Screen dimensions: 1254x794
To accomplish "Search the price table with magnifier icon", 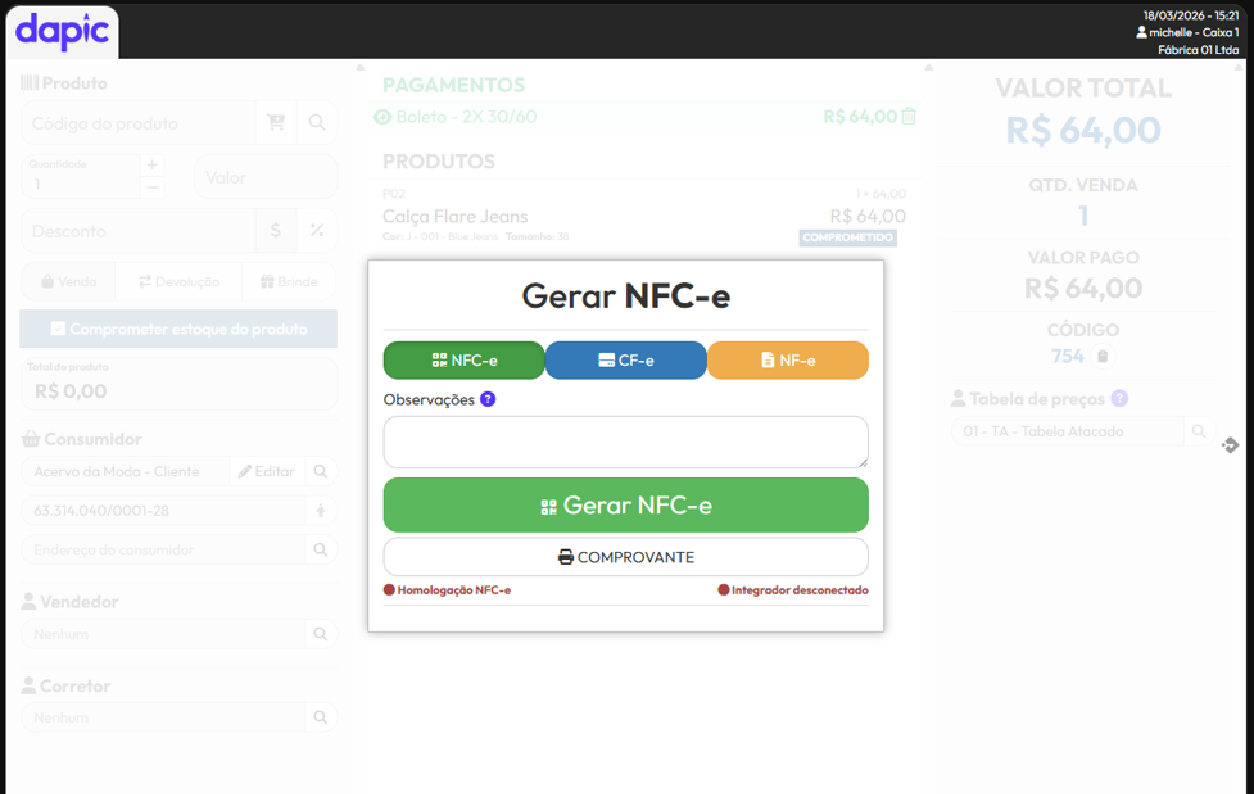I will click(1197, 432).
